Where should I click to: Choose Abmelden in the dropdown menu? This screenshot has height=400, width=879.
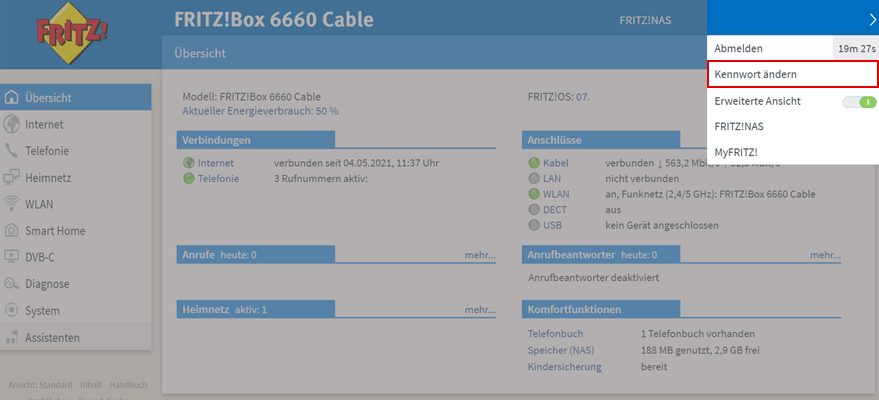coord(739,48)
